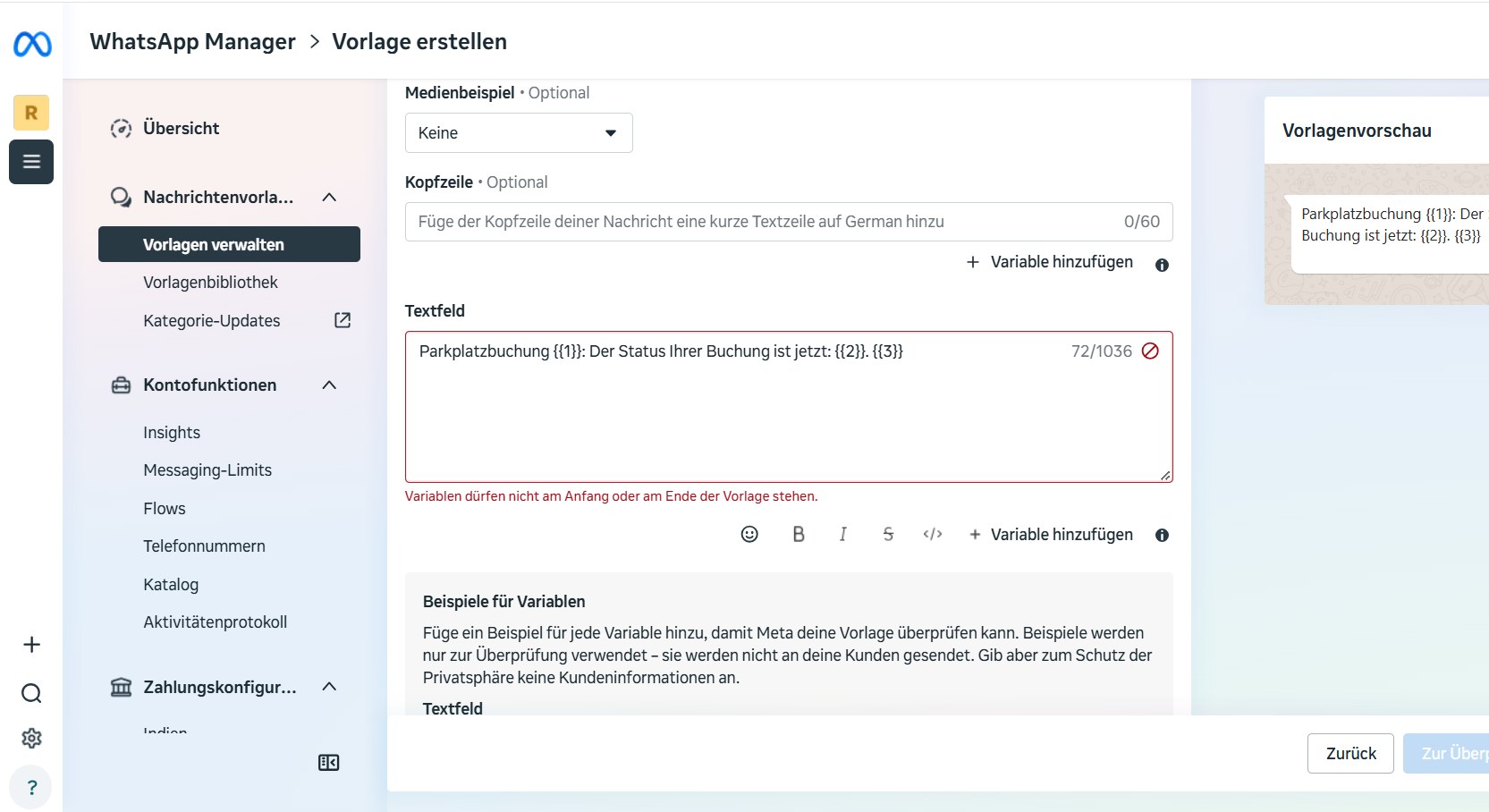Click info icon next to Textfeld variable
Viewport: 1489px width, 812px height.
pyautogui.click(x=1162, y=535)
